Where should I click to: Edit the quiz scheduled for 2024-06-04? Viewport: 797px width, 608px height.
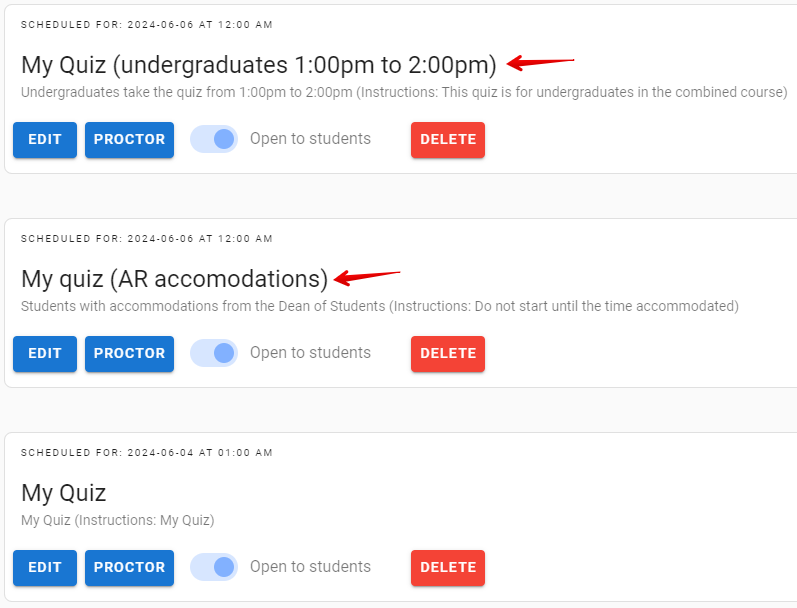click(45, 568)
